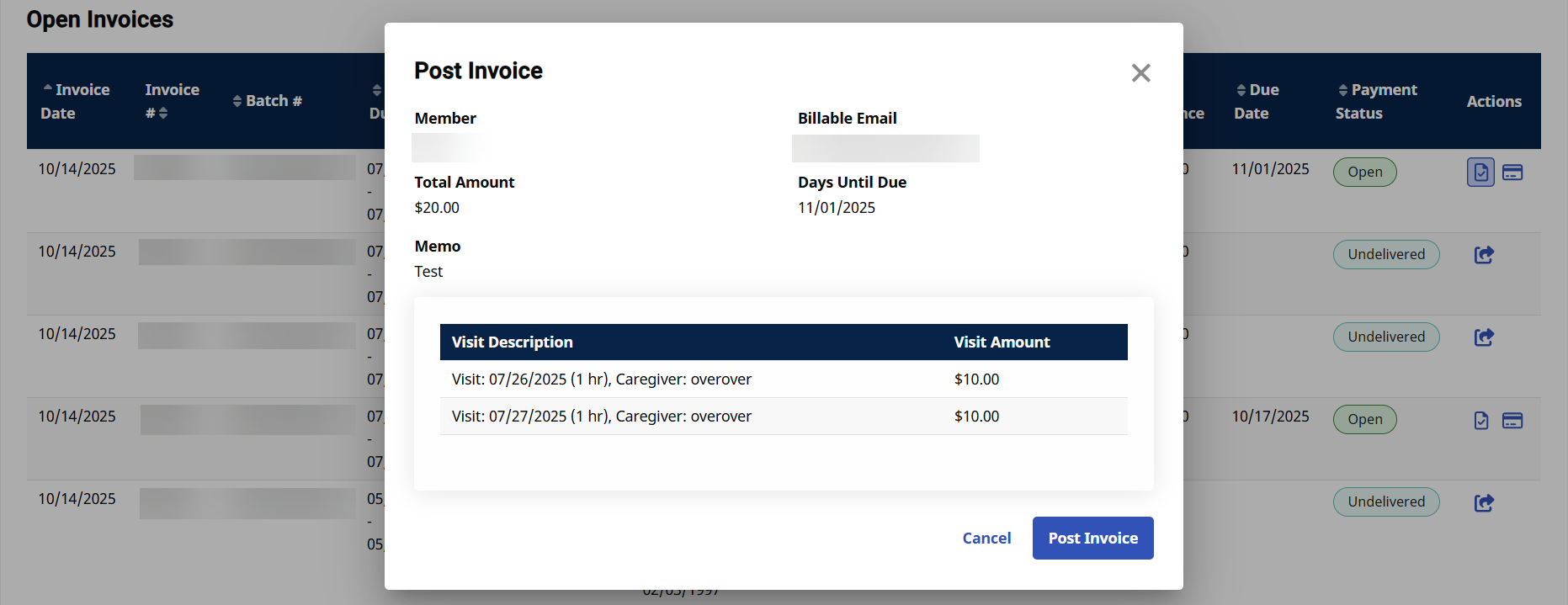Click the Post Invoice confirm button
Image resolution: width=1568 pixels, height=605 pixels.
[x=1092, y=538]
